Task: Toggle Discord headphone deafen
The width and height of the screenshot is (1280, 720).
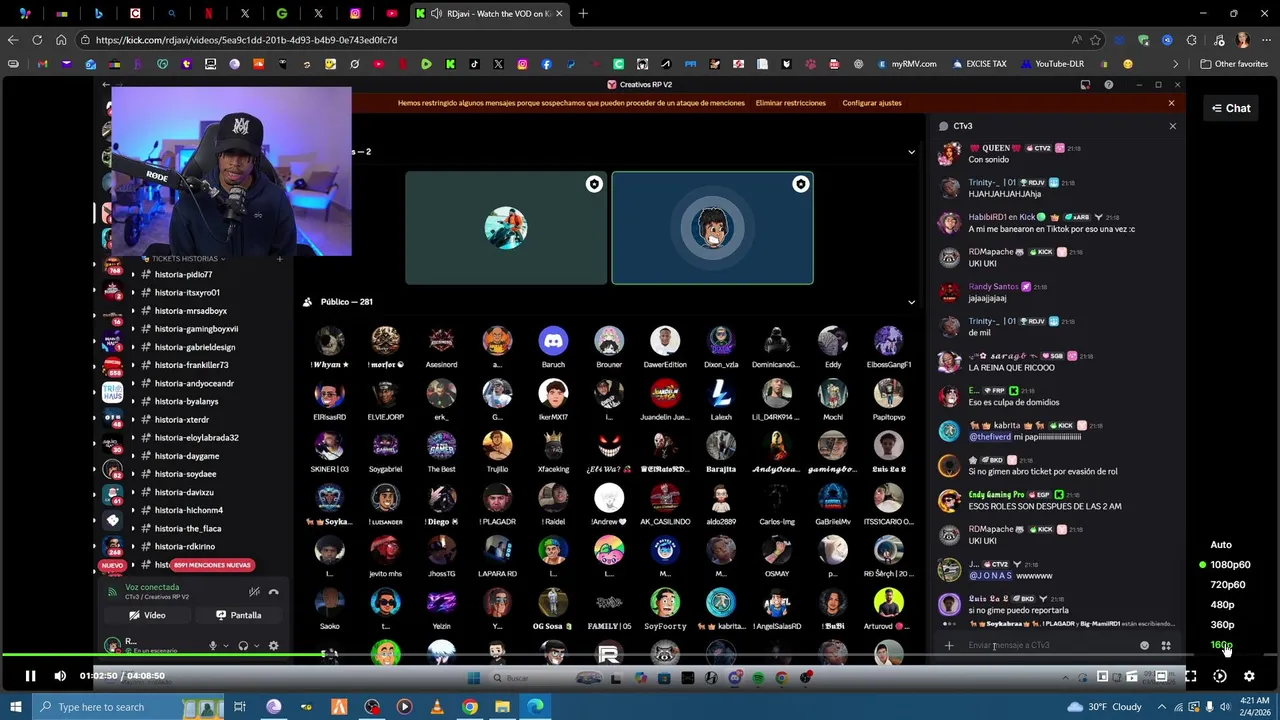Action: tap(243, 646)
